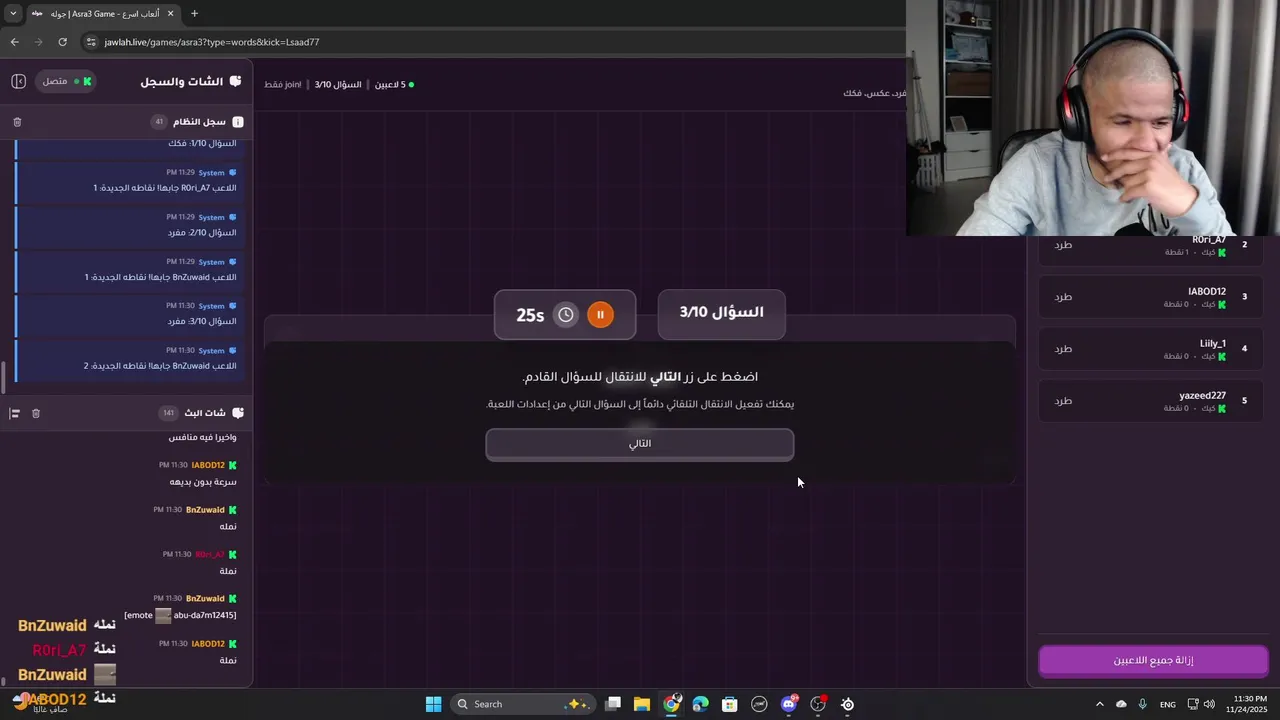The height and width of the screenshot is (720, 1280).
Task: Clear the system log with trash icon
Action: coord(17,122)
